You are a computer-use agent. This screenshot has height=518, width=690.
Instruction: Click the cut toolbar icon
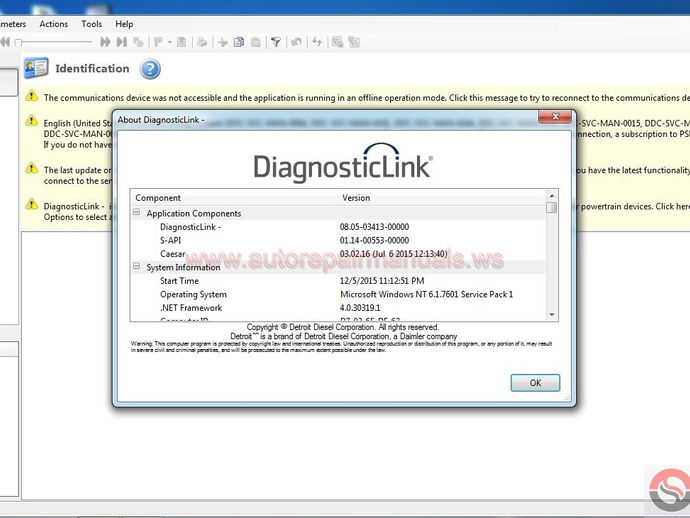223,42
